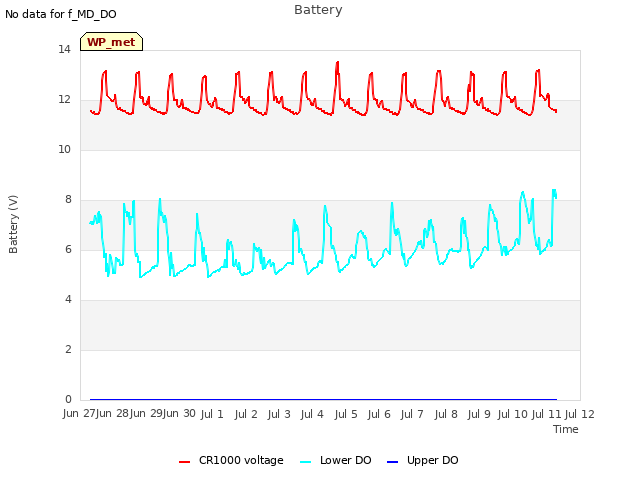Viewport: 640px width, 480px height.
Task: Click the Jul 12 x-axis tick label
Action: point(580,414)
